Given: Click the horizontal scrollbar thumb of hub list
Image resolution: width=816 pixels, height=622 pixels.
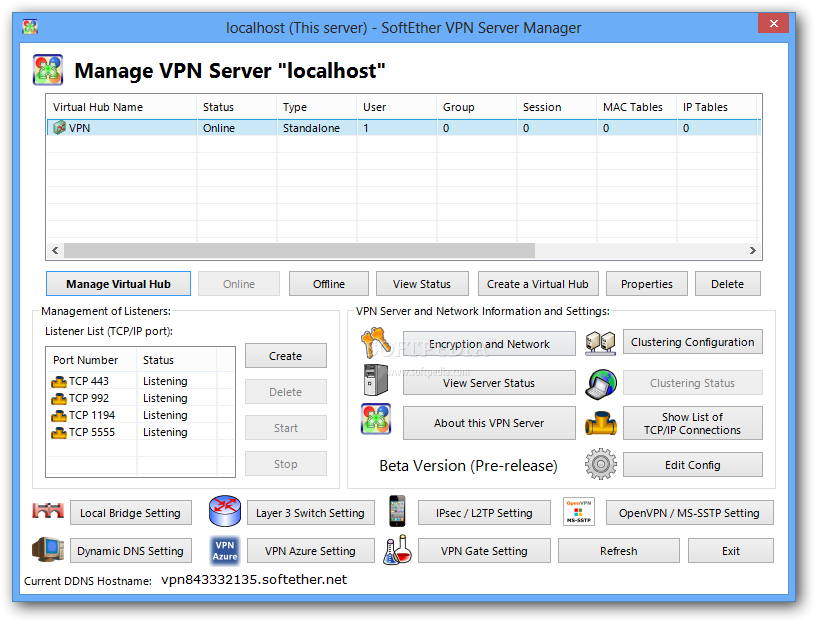Looking at the screenshot, I should point(299,250).
